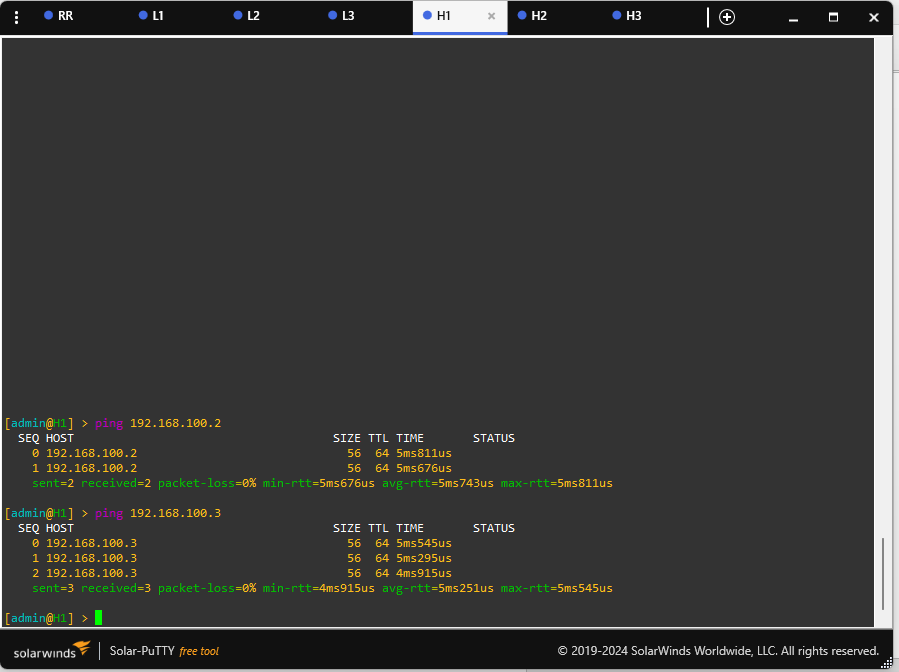Click the terminal vertical scrollbar thumb

tap(883, 574)
